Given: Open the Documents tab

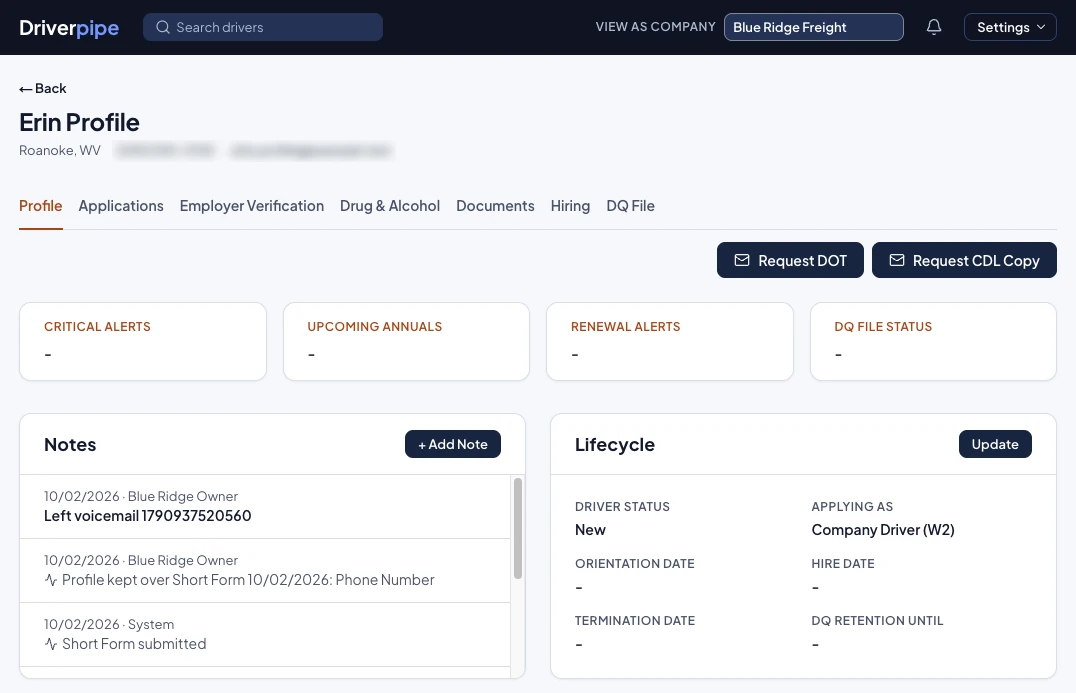Looking at the screenshot, I should point(495,206).
